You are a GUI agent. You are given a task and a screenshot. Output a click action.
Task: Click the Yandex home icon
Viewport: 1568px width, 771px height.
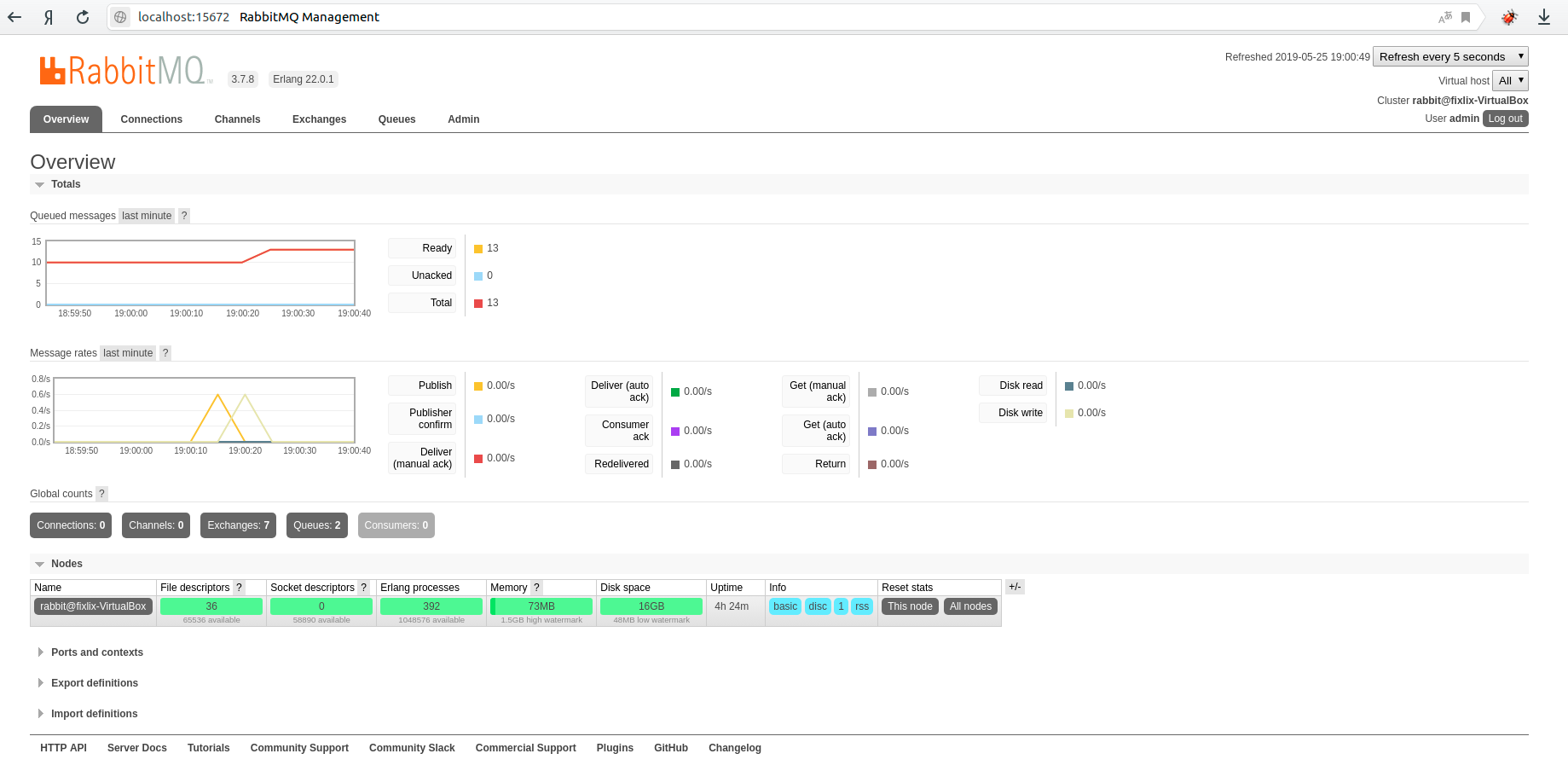point(49,17)
